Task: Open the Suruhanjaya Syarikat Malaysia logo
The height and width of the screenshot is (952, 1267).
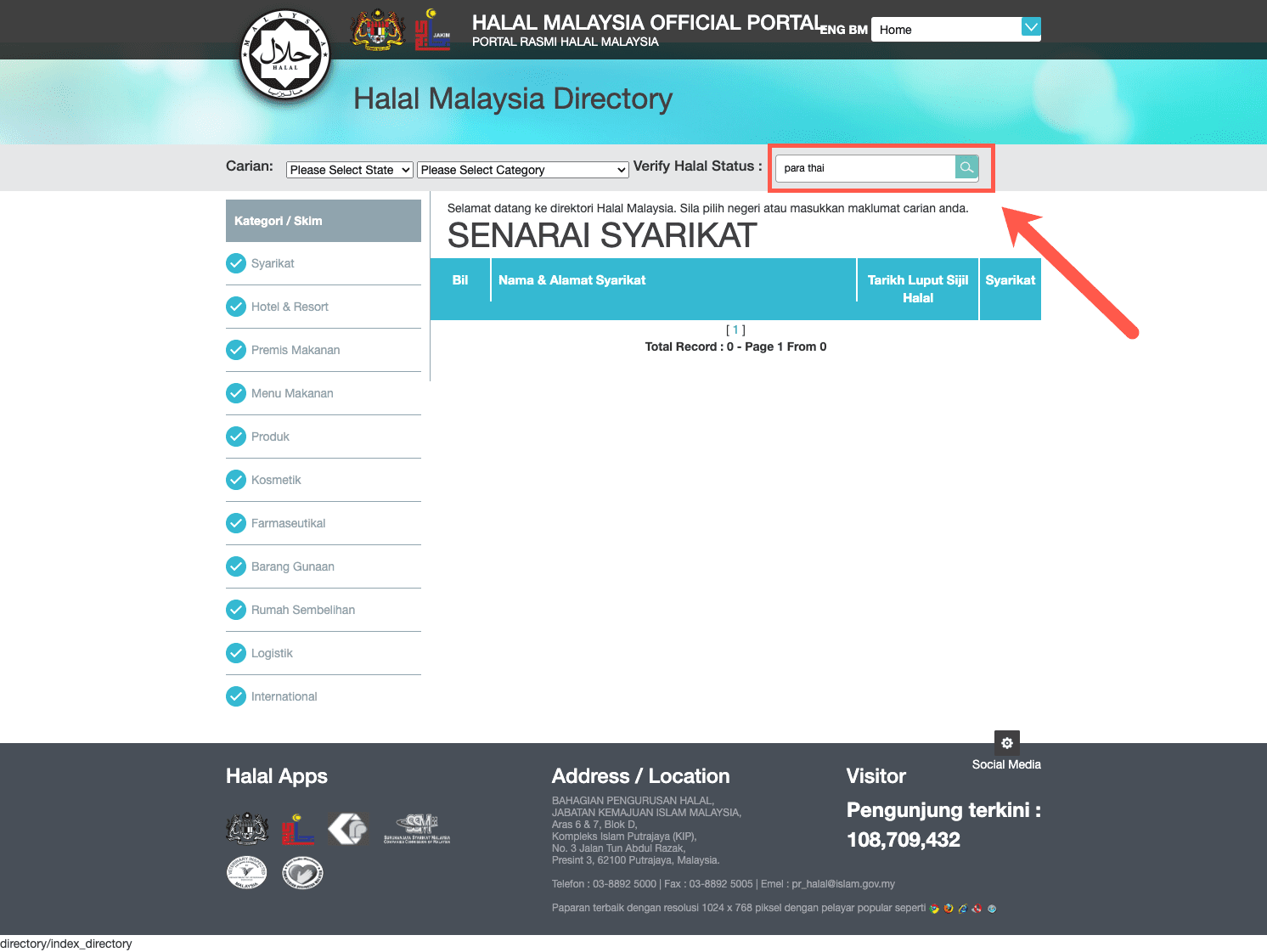Action: point(417,828)
